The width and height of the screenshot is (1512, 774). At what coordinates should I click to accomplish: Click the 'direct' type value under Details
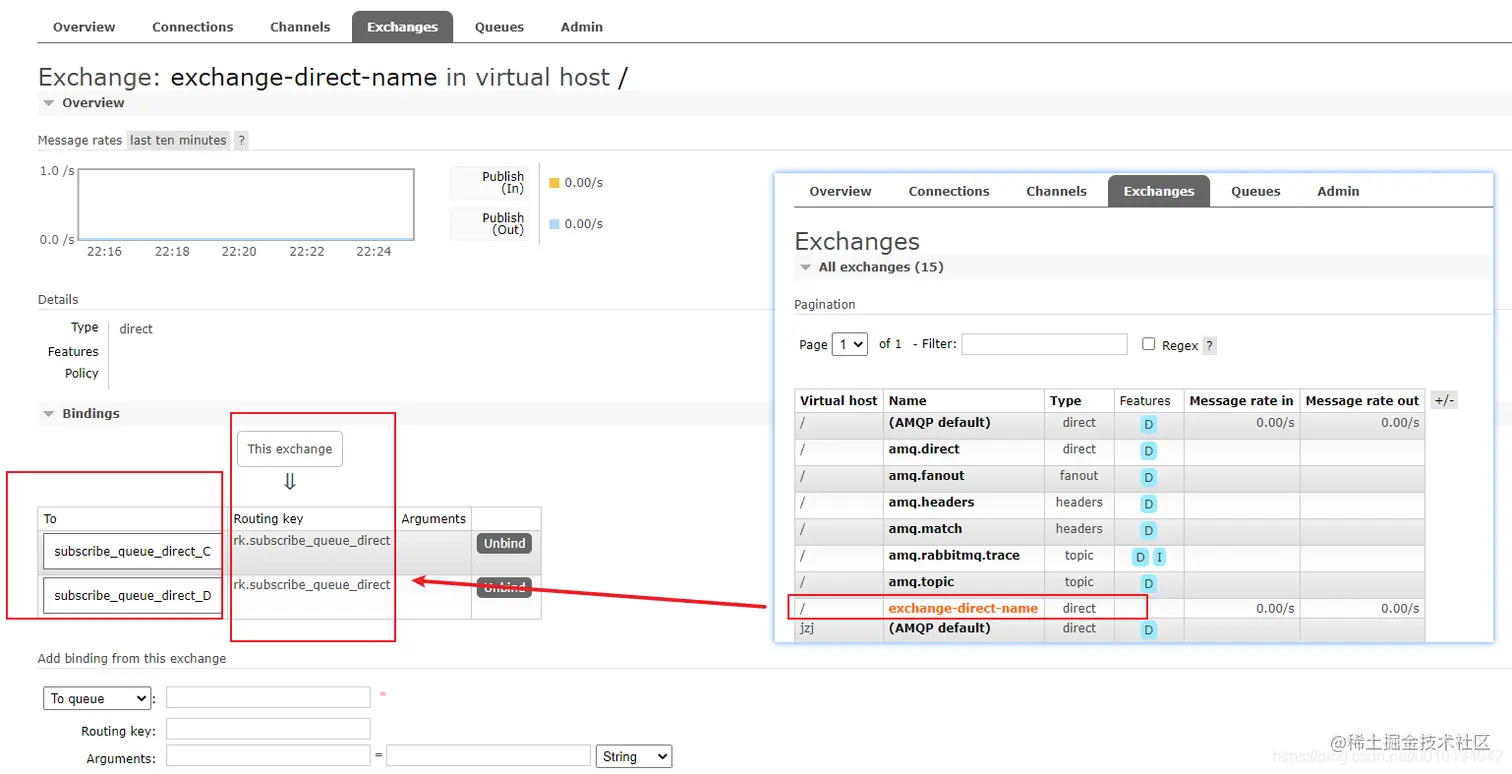point(136,329)
